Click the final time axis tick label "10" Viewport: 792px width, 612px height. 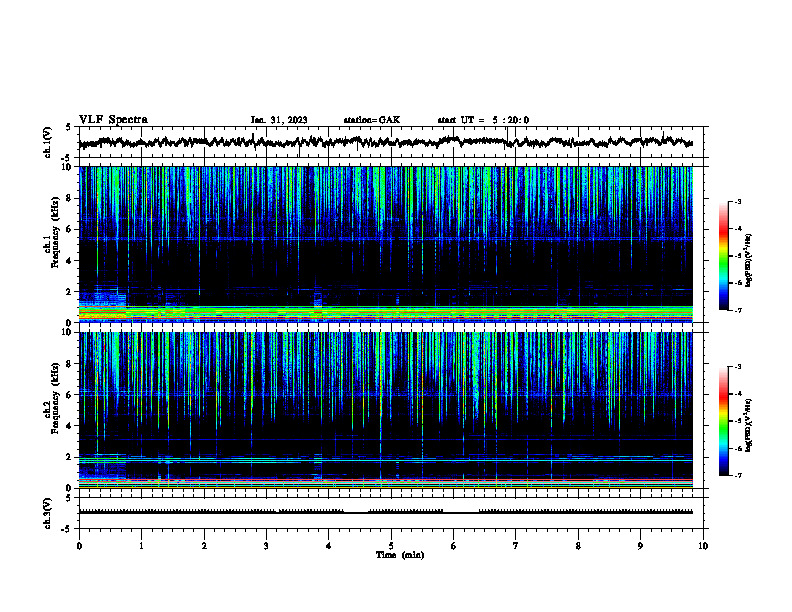click(x=703, y=546)
